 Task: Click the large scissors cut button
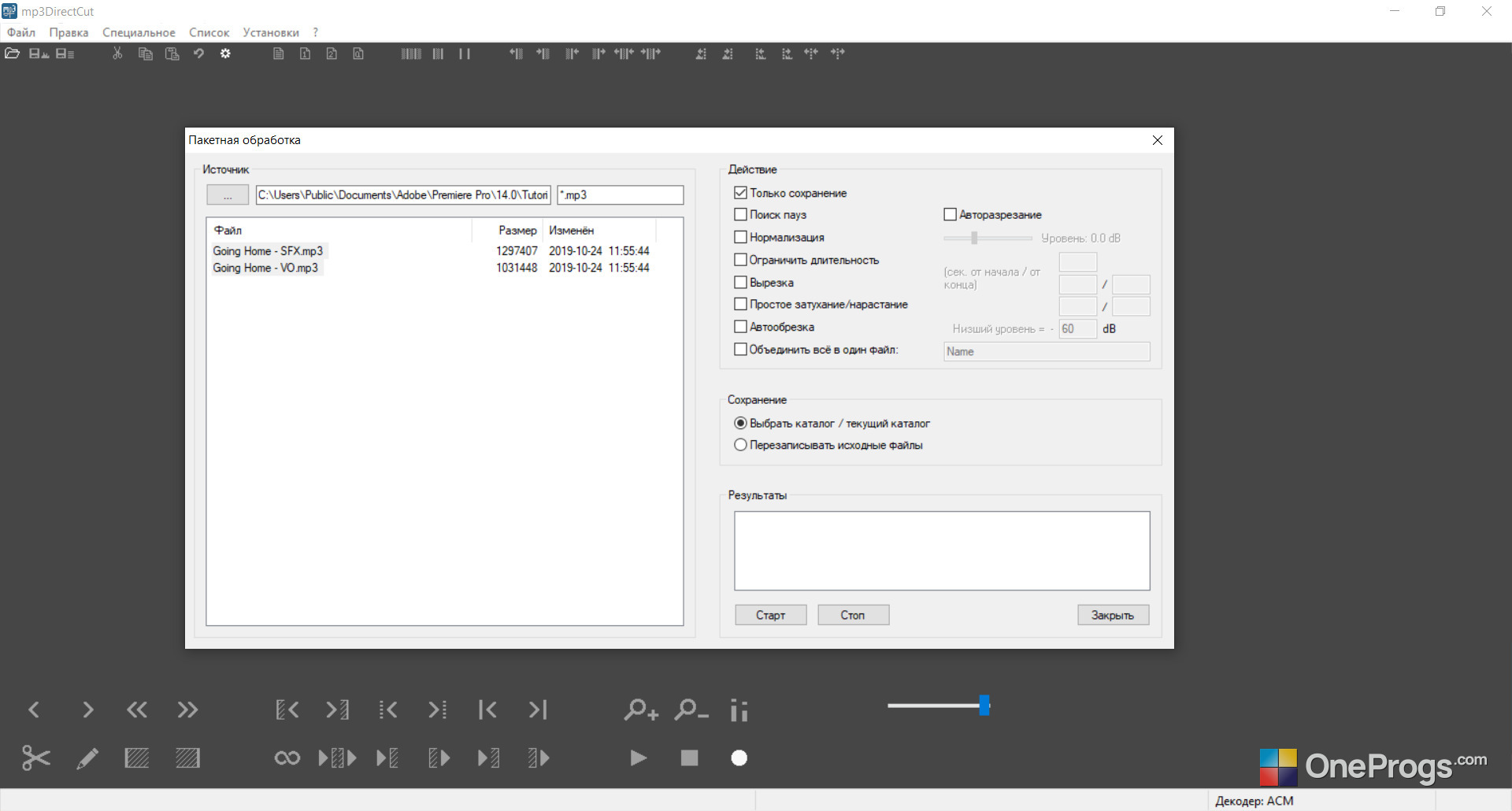coord(35,758)
